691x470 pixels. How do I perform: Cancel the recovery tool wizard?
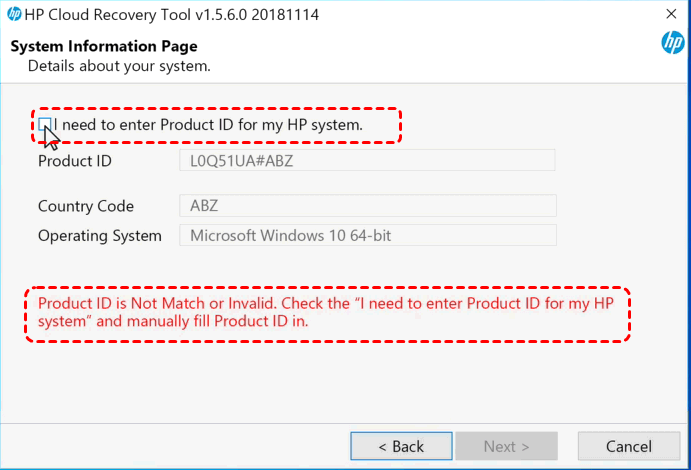[629, 446]
